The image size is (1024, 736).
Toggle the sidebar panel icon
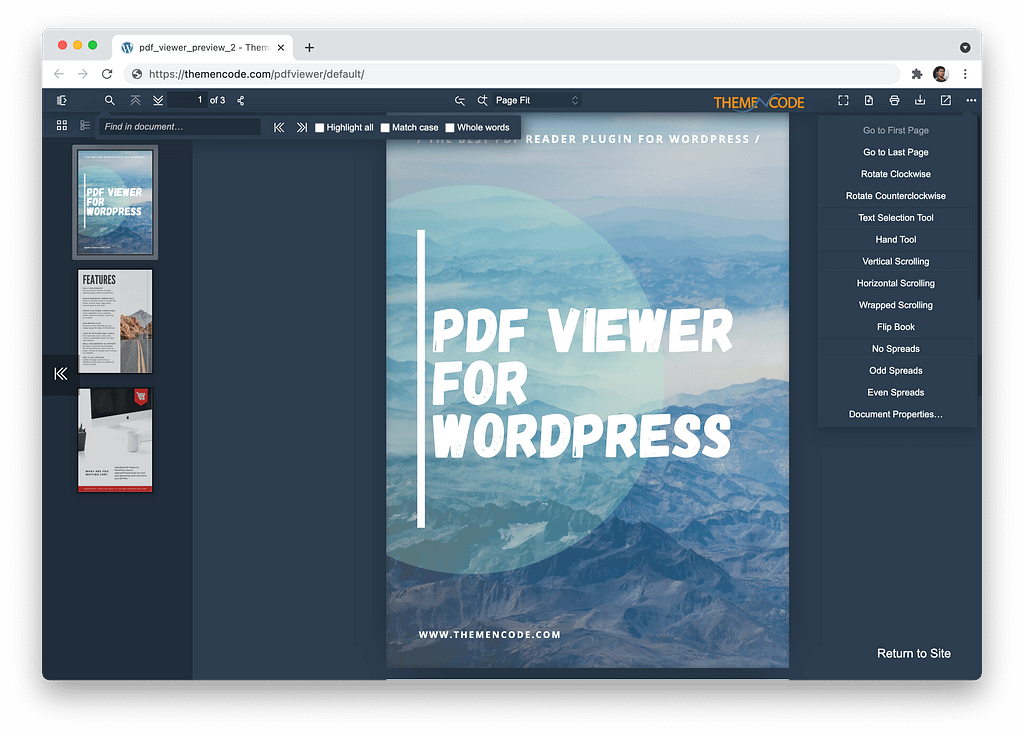(x=62, y=100)
